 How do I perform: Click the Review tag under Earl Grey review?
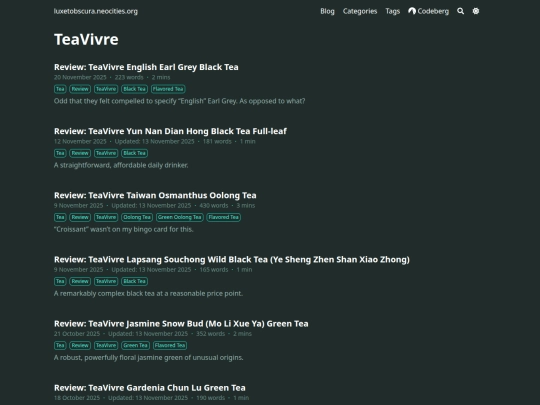80,89
